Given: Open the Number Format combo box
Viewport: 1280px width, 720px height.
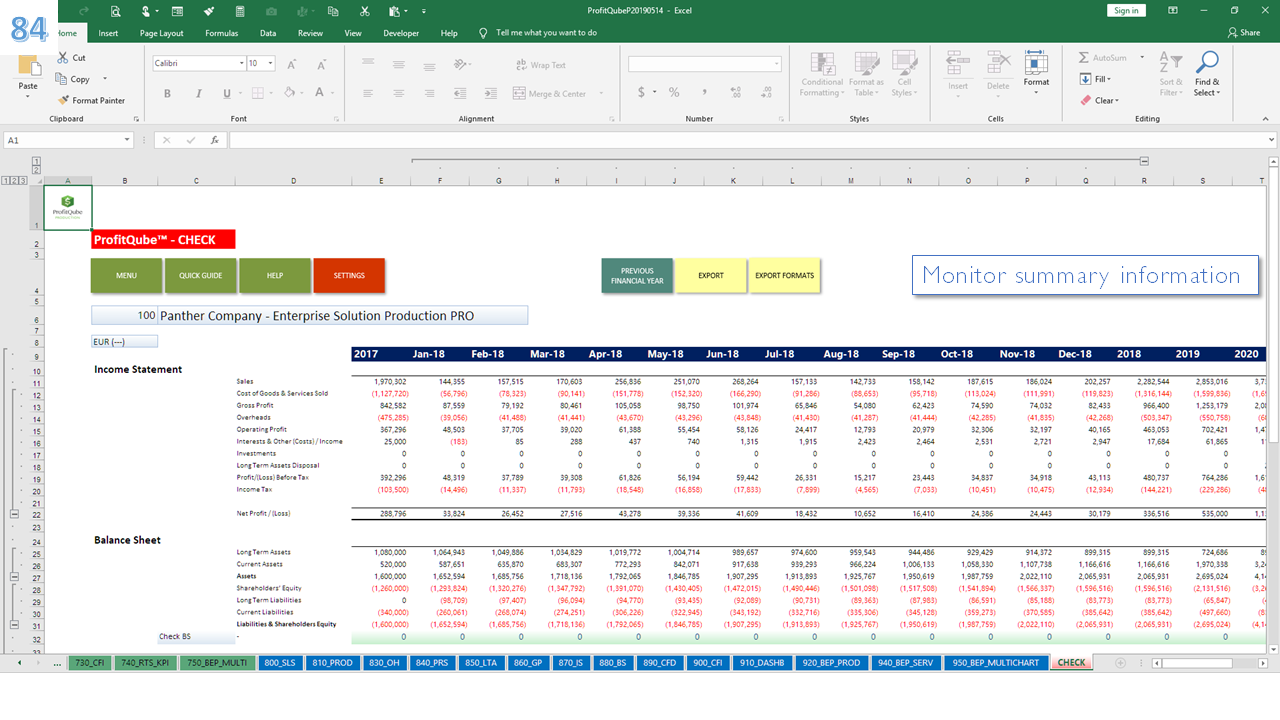Looking at the screenshot, I should (705, 63).
